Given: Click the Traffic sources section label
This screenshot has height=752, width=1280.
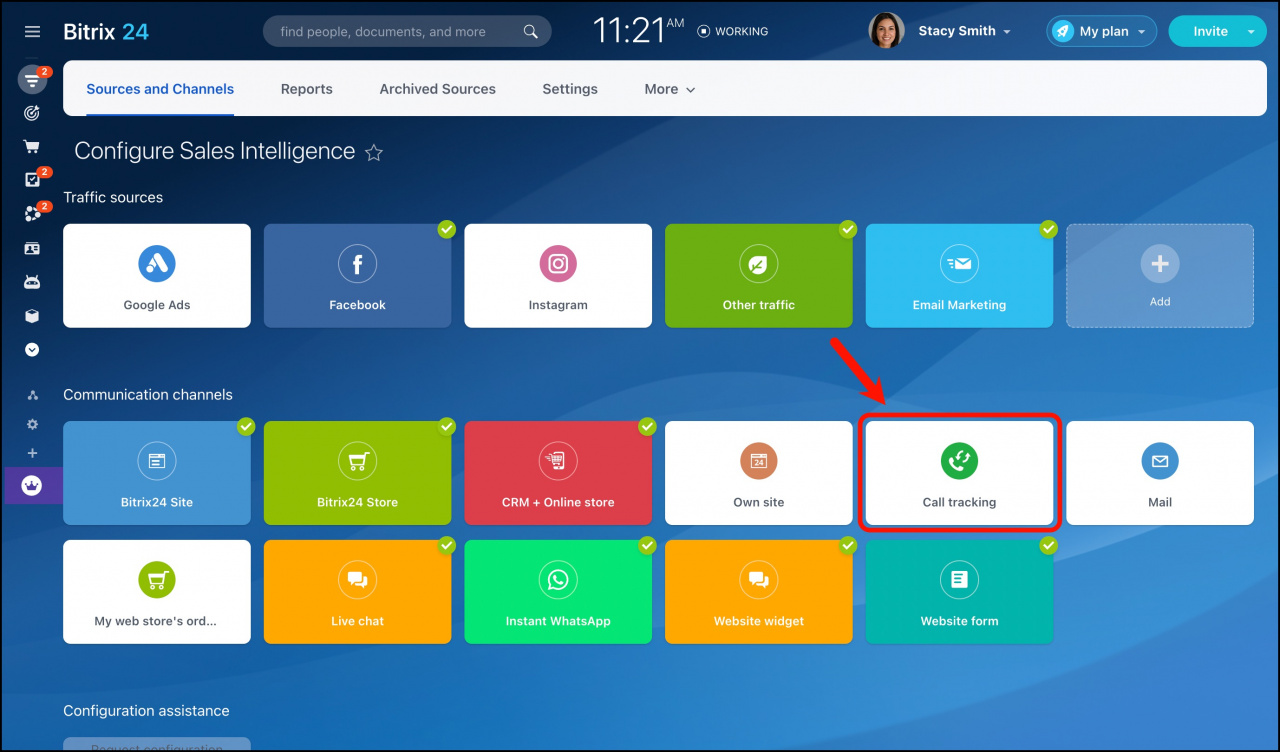Looking at the screenshot, I should click(113, 198).
